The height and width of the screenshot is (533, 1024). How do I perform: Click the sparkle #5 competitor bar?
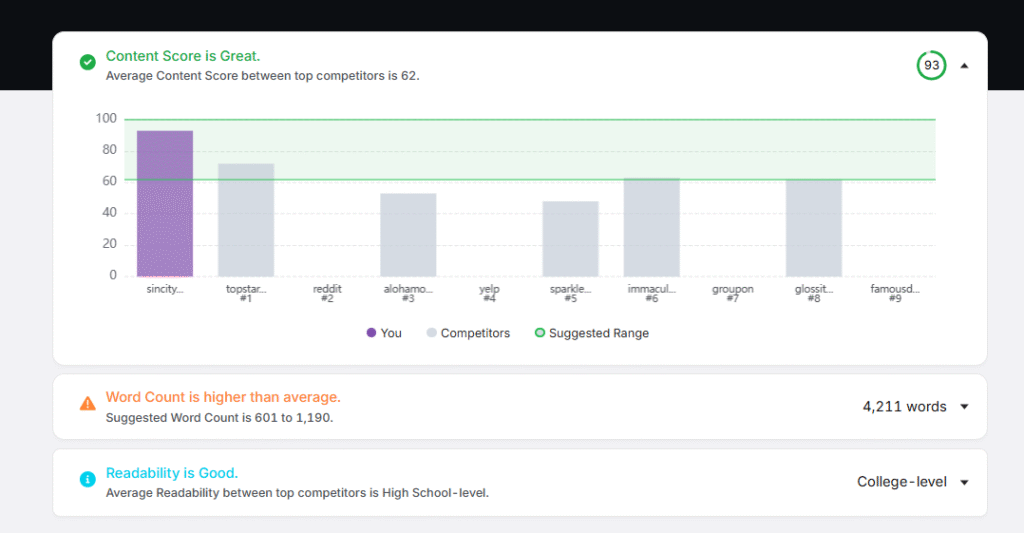(570, 238)
